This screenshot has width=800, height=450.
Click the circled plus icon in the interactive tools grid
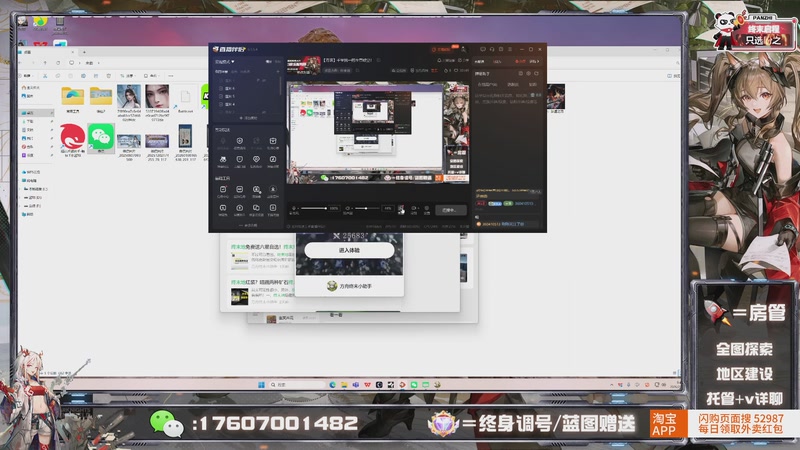239,141
